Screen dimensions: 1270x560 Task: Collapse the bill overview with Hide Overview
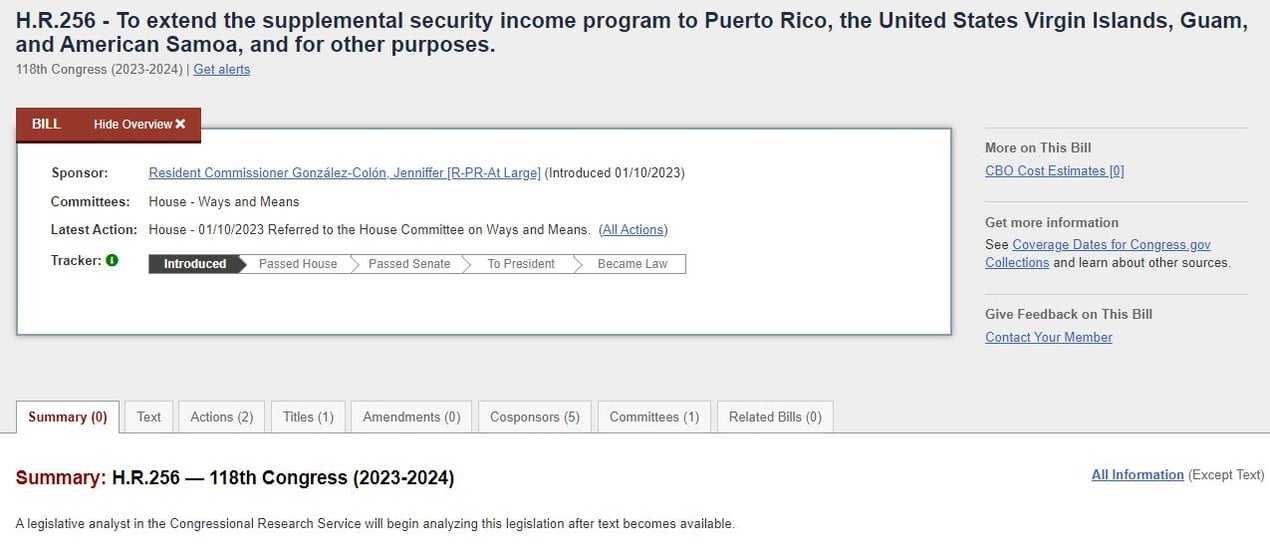tap(140, 124)
